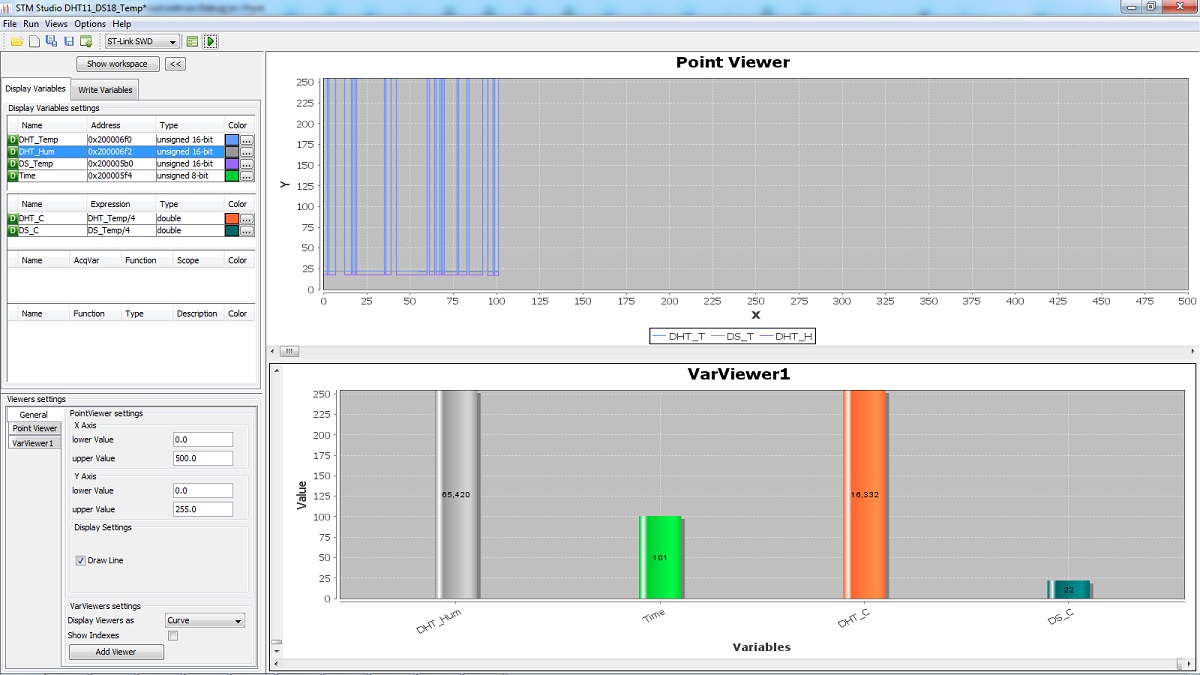Open the VarViewer1 settings tab

[33, 442]
